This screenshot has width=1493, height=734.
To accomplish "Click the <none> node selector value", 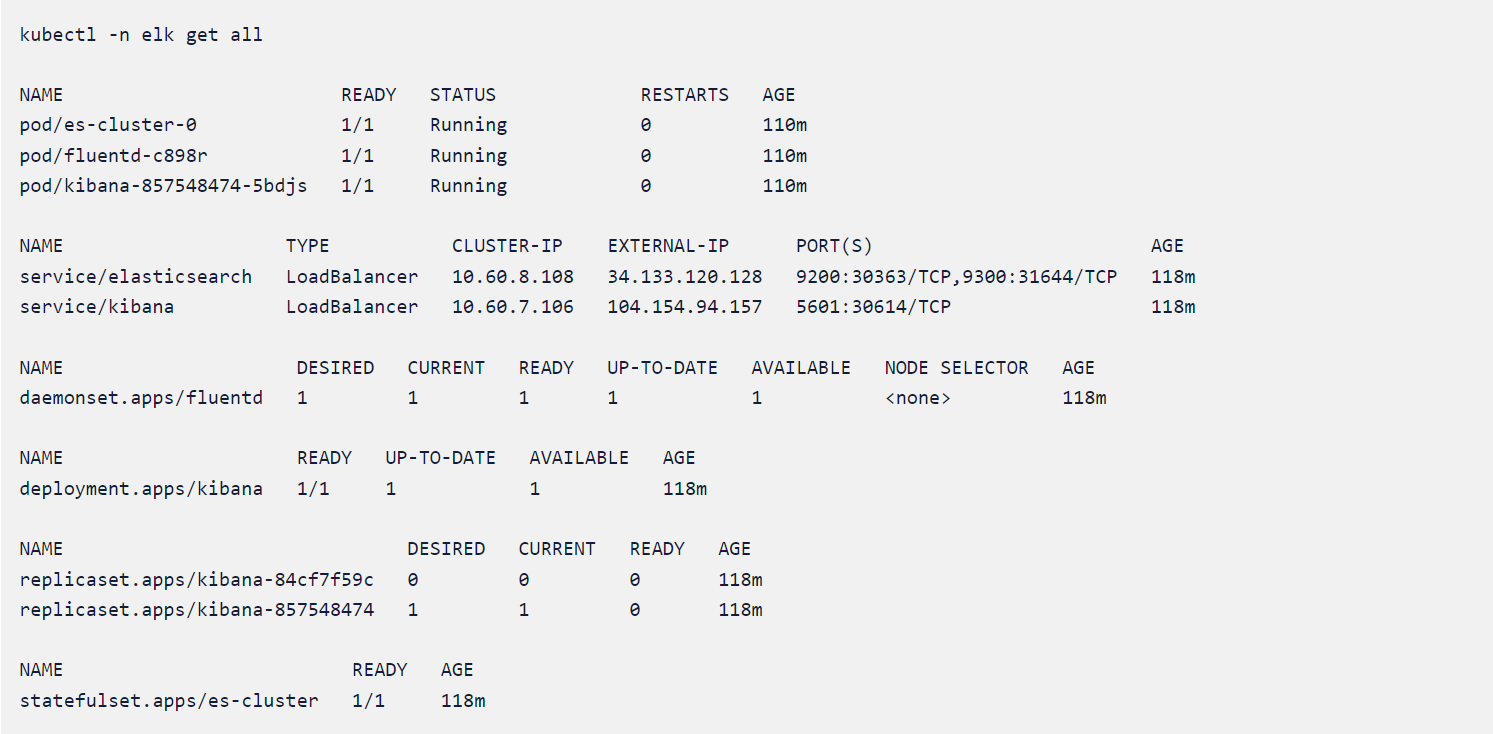I will 918,398.
